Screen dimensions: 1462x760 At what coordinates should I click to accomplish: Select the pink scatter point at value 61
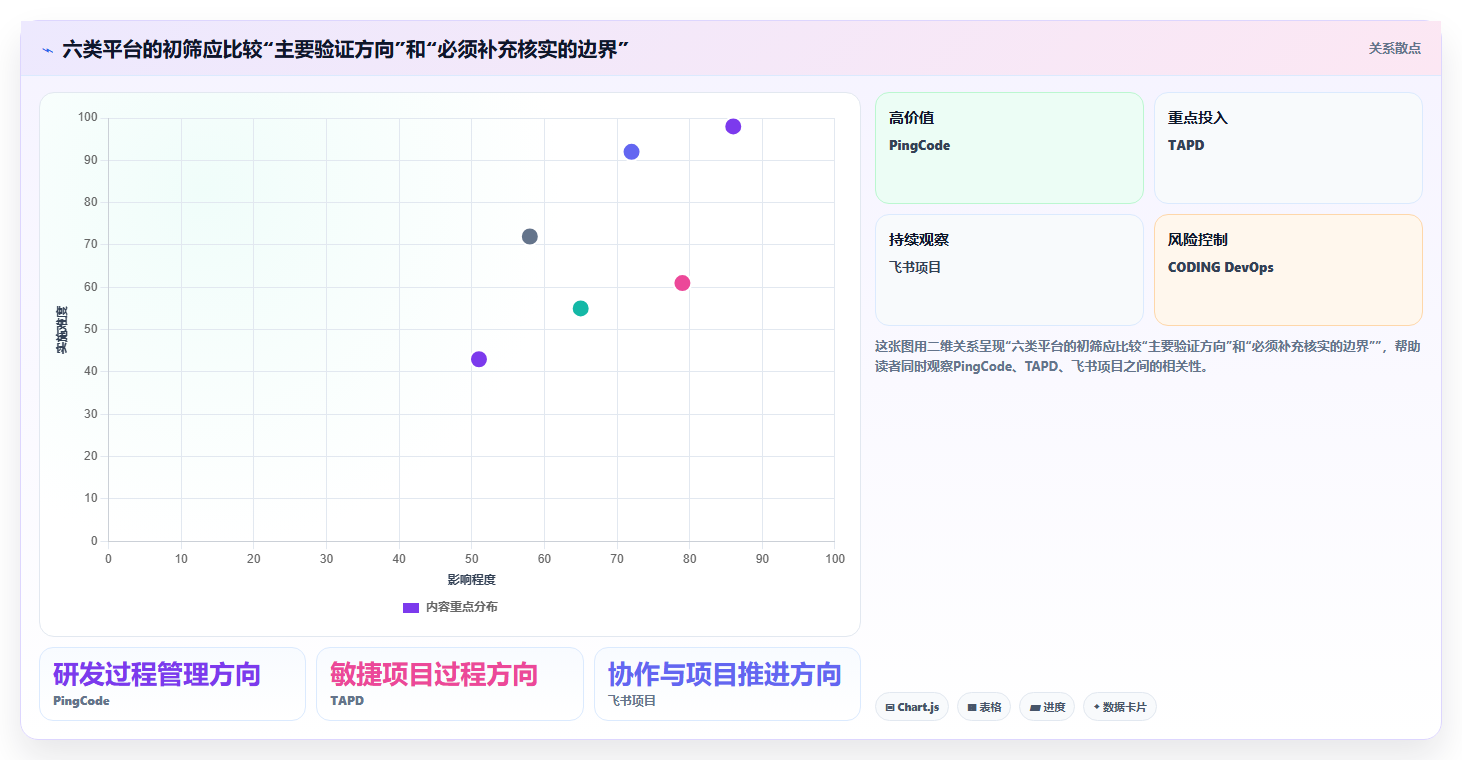tap(682, 283)
